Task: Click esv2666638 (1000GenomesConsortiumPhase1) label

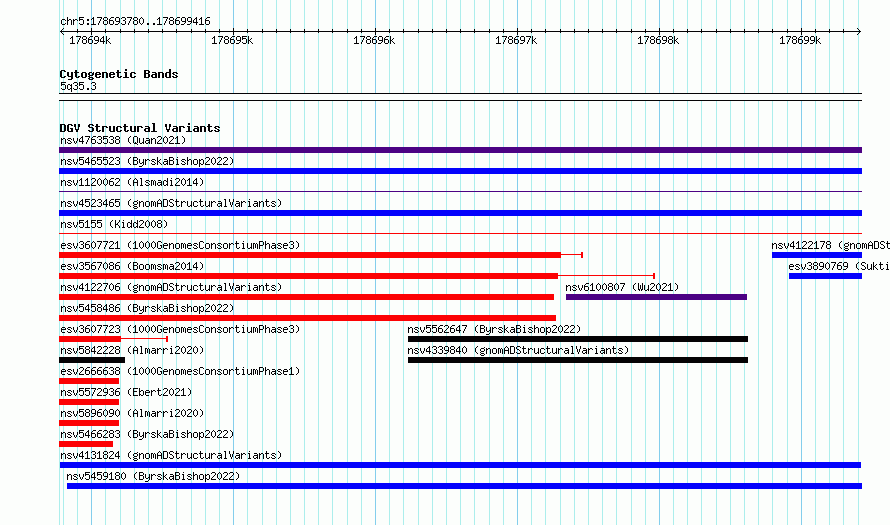Action: click(x=180, y=371)
